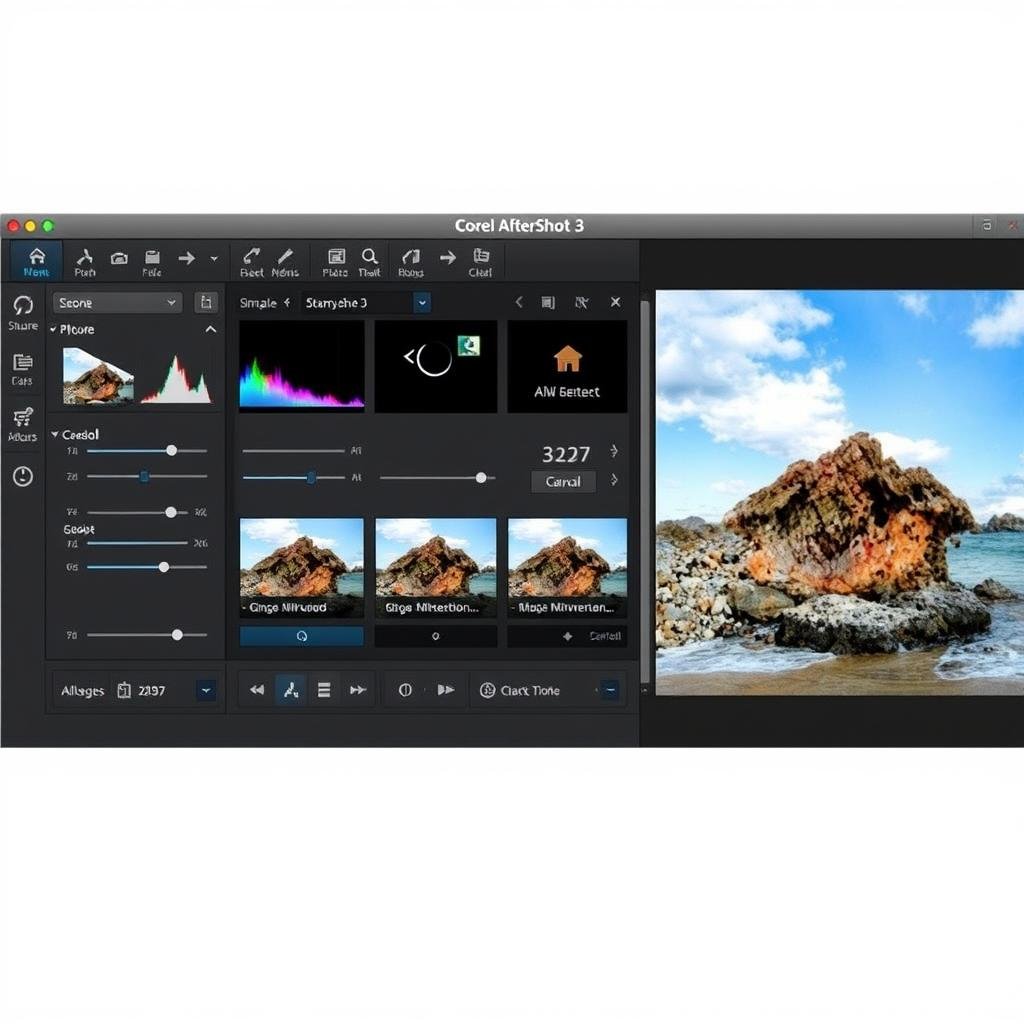The width and height of the screenshot is (1024, 1024).
Task: Select the AlW Settect home tile
Action: coord(567,366)
